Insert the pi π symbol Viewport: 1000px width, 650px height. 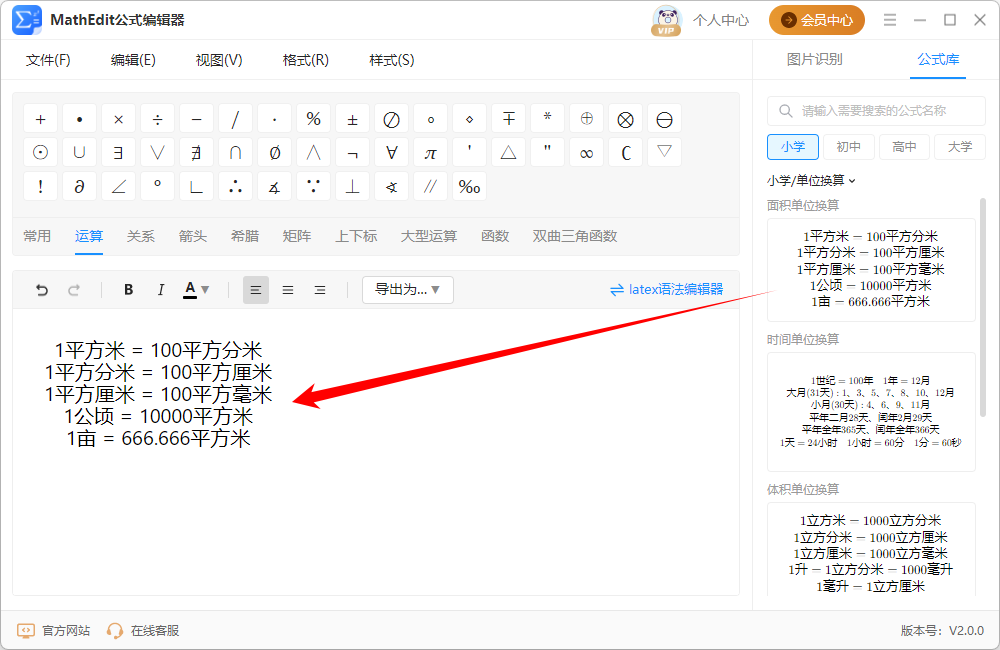(430, 152)
